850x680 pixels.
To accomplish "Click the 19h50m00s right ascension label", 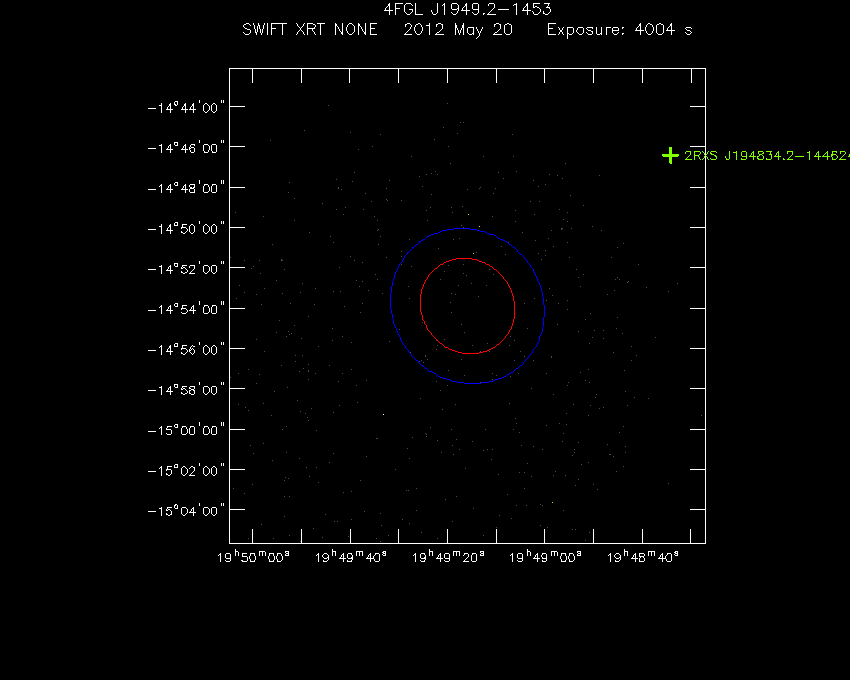I will 253,557.
